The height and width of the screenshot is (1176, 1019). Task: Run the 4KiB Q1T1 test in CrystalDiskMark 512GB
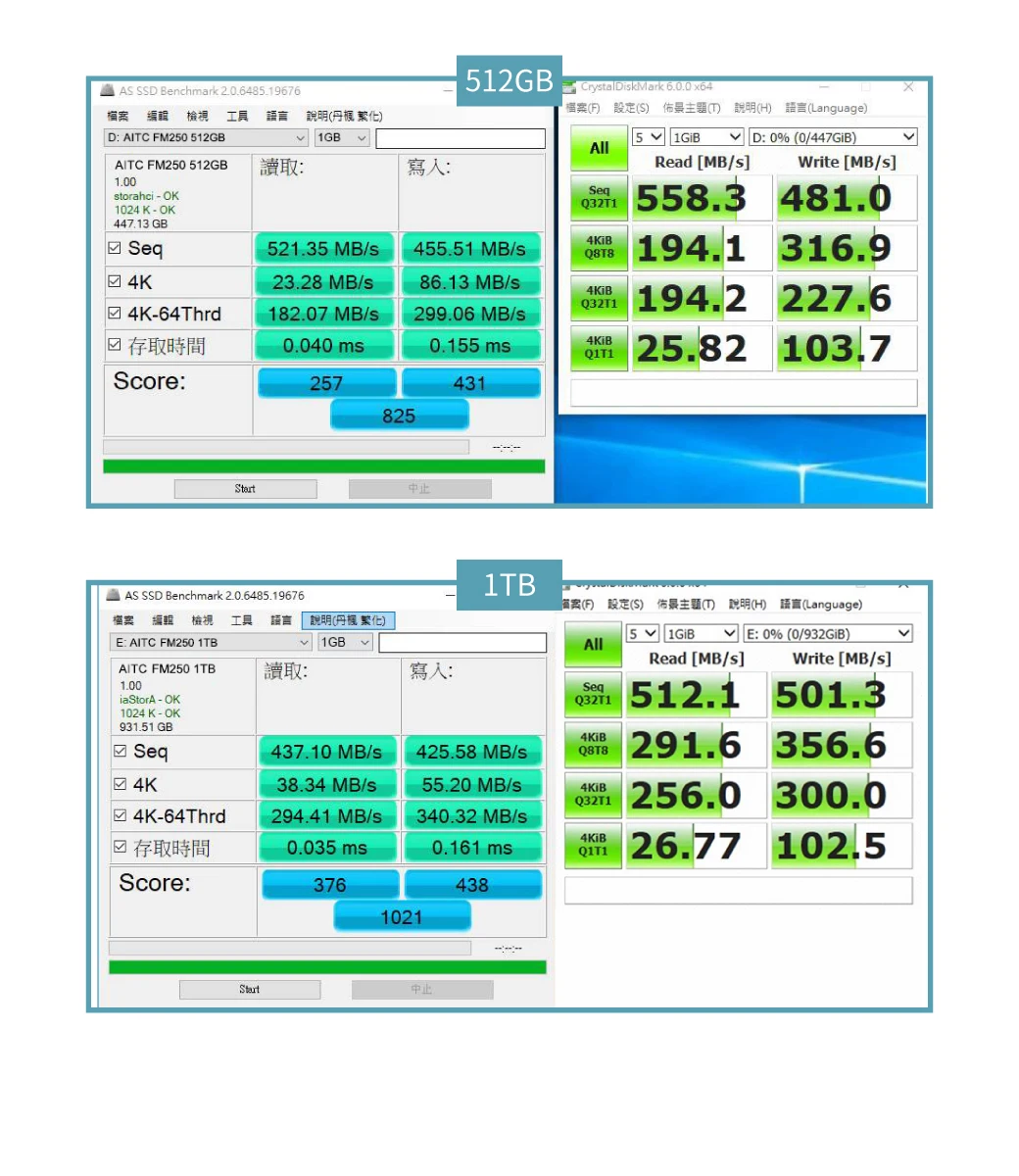click(x=598, y=348)
